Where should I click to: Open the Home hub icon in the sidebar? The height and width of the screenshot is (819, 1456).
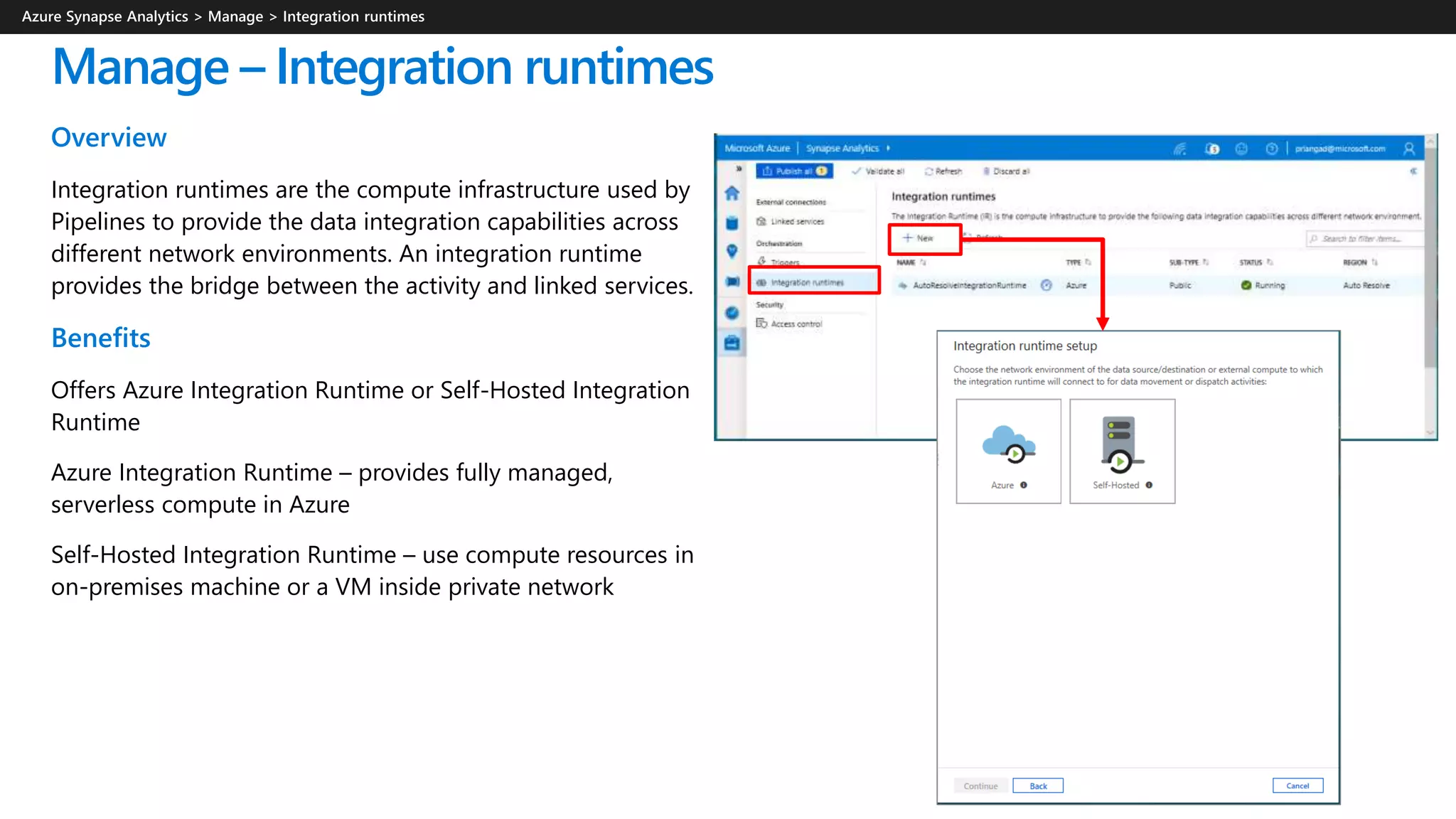(732, 193)
